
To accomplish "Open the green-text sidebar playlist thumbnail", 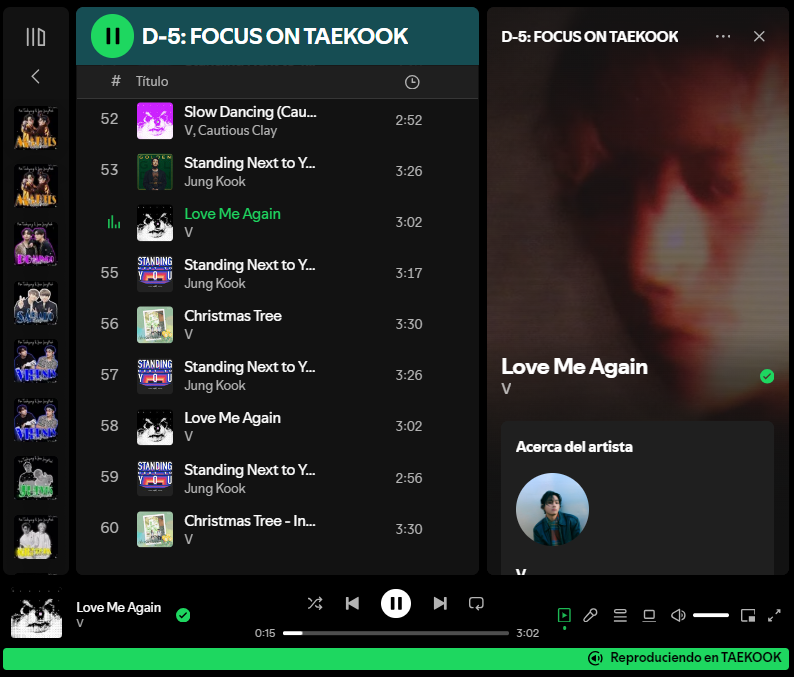I will point(35,477).
